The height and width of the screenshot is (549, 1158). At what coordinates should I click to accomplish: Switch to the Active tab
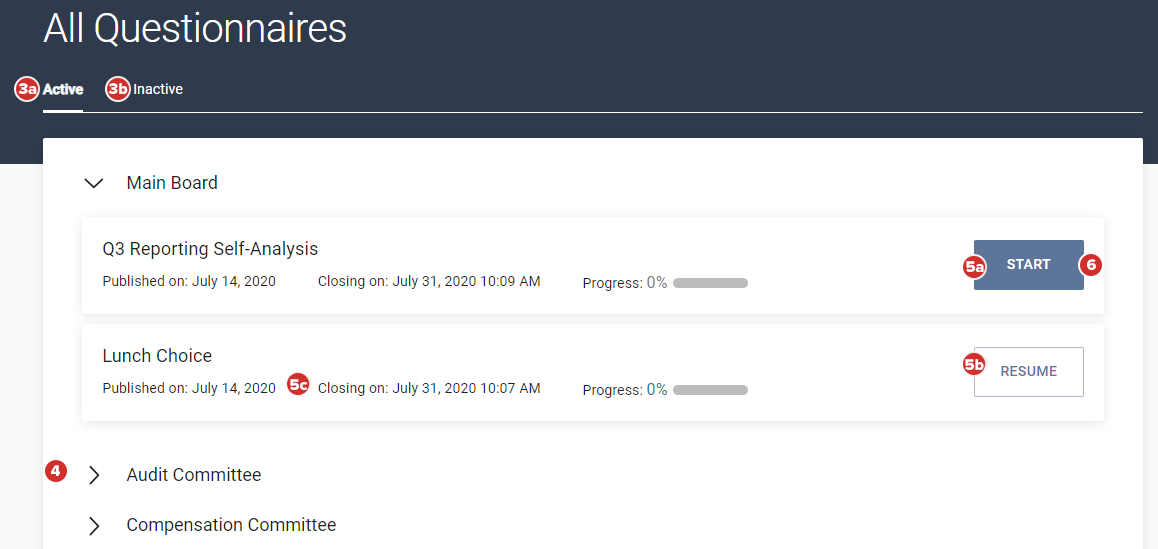63,89
